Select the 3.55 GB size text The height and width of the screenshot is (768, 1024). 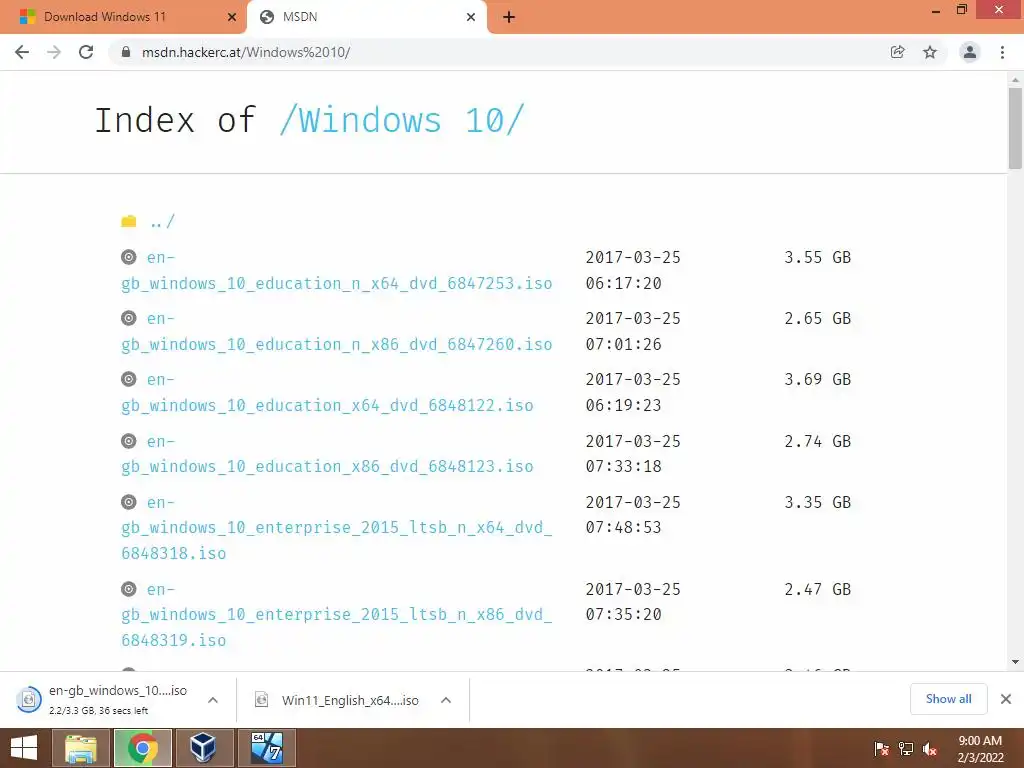(x=818, y=257)
